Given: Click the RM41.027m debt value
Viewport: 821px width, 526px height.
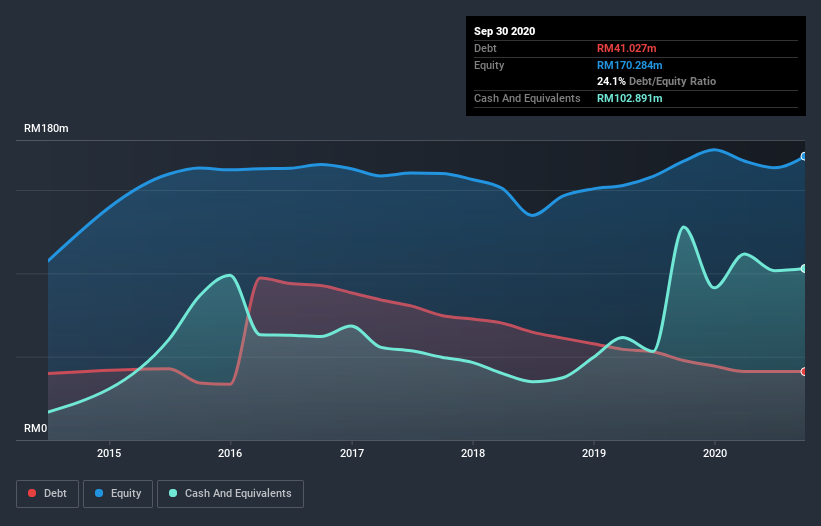Looking at the screenshot, I should (x=627, y=48).
